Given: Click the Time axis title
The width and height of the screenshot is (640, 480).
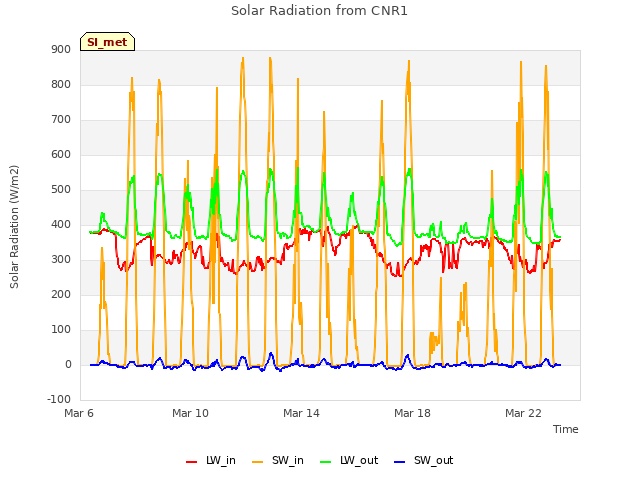Looking at the screenshot, I should click(x=566, y=429).
